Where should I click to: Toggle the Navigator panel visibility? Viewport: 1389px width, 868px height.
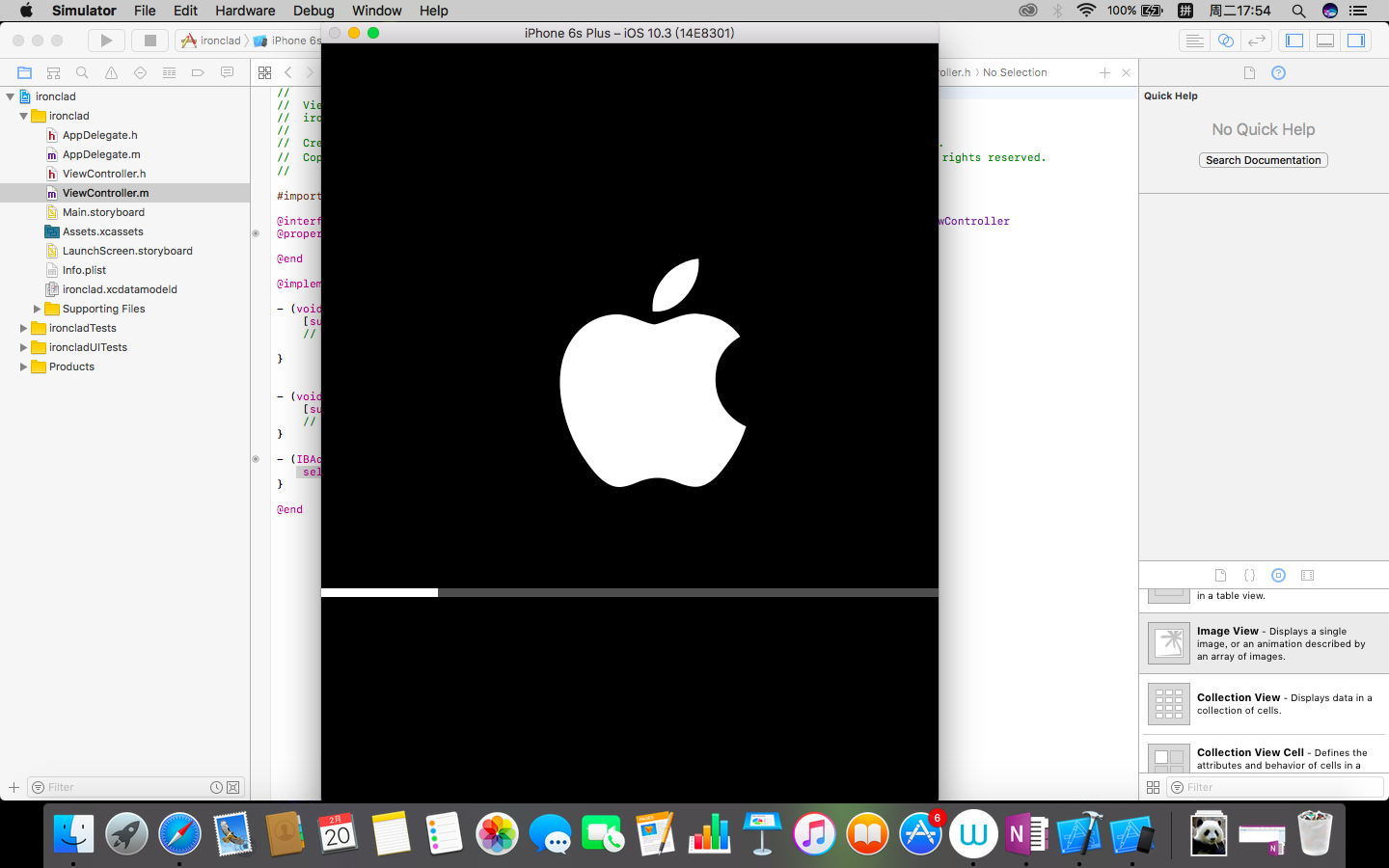click(1294, 41)
